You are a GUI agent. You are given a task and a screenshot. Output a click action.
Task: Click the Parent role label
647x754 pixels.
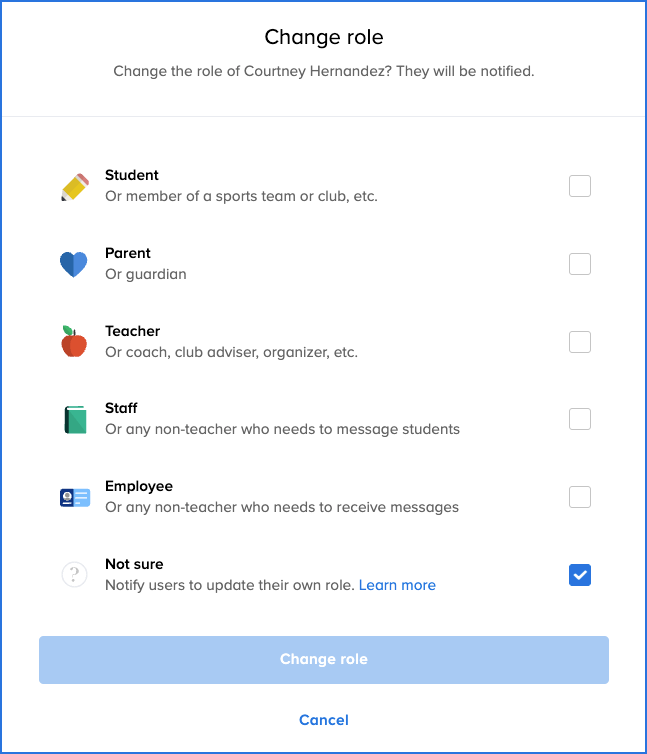(128, 253)
